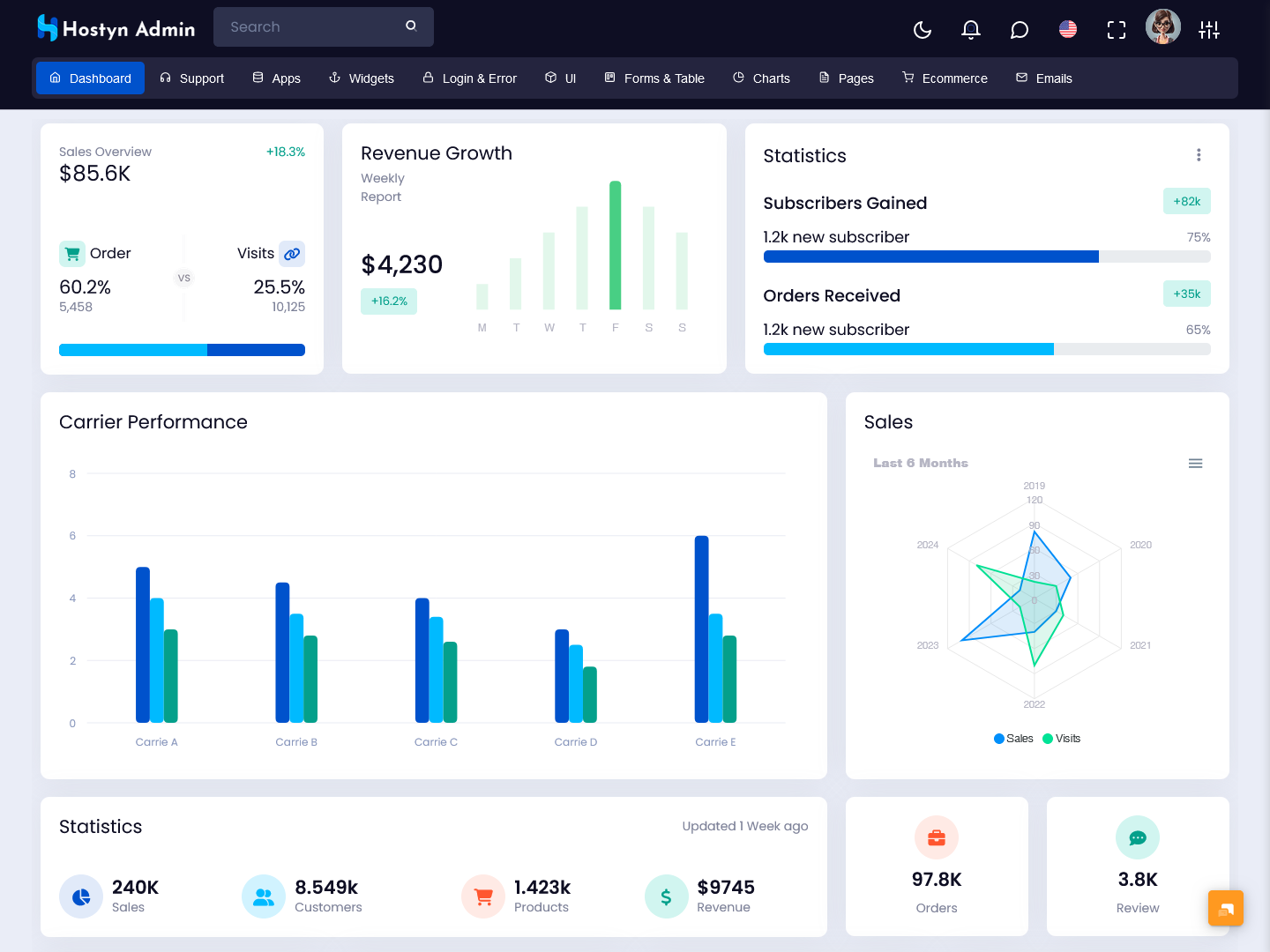Open the Ecommerce menu

click(x=945, y=78)
